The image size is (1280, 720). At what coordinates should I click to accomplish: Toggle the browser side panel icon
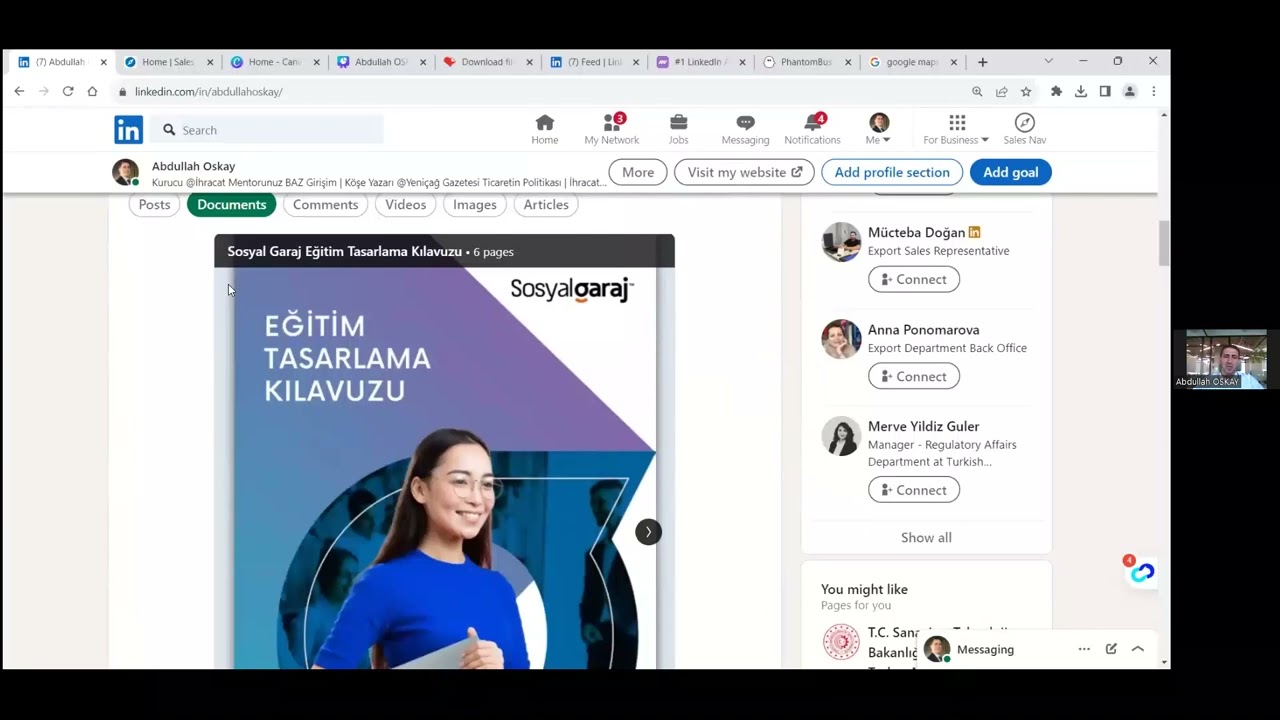[1105, 91]
